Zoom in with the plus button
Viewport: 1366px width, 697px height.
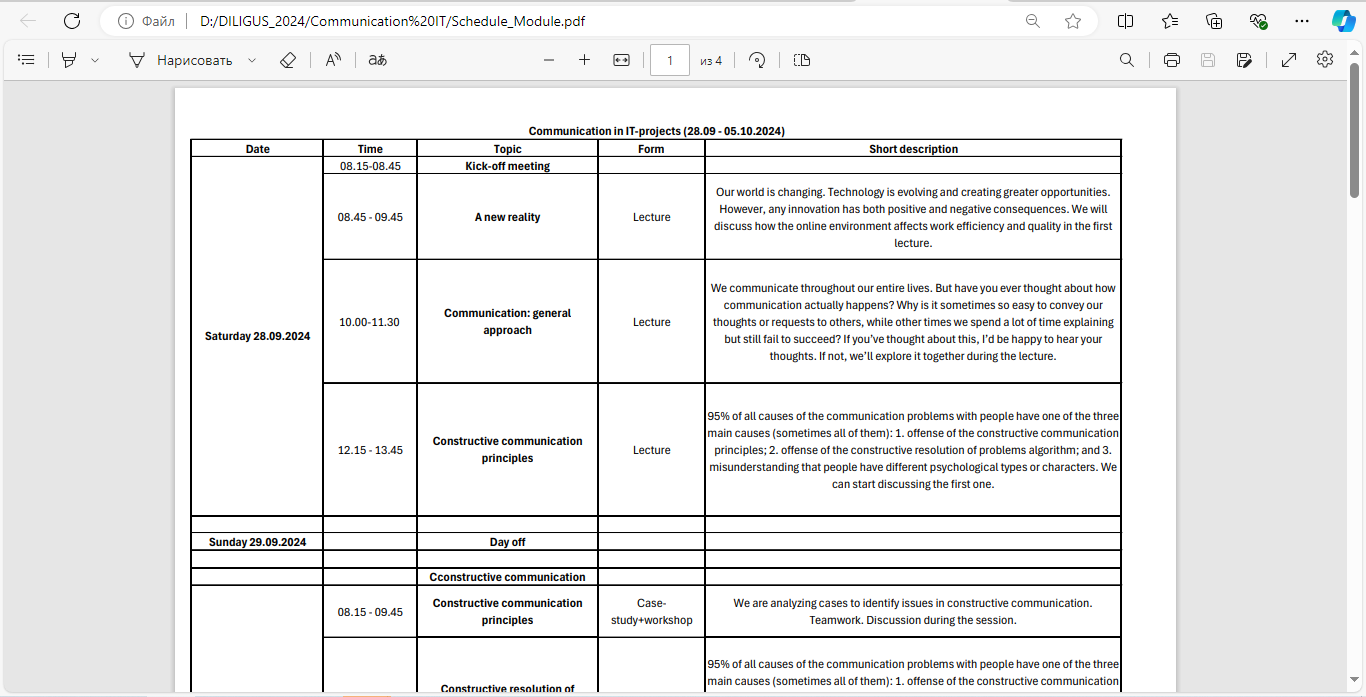click(x=584, y=60)
